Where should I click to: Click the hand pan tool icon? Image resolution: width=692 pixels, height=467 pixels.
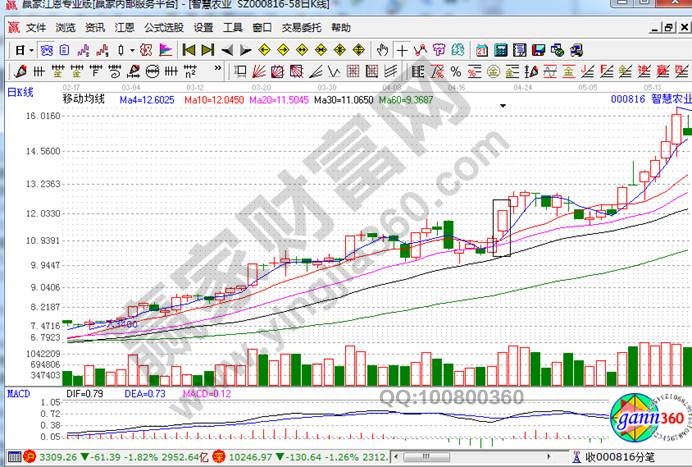click(381, 49)
